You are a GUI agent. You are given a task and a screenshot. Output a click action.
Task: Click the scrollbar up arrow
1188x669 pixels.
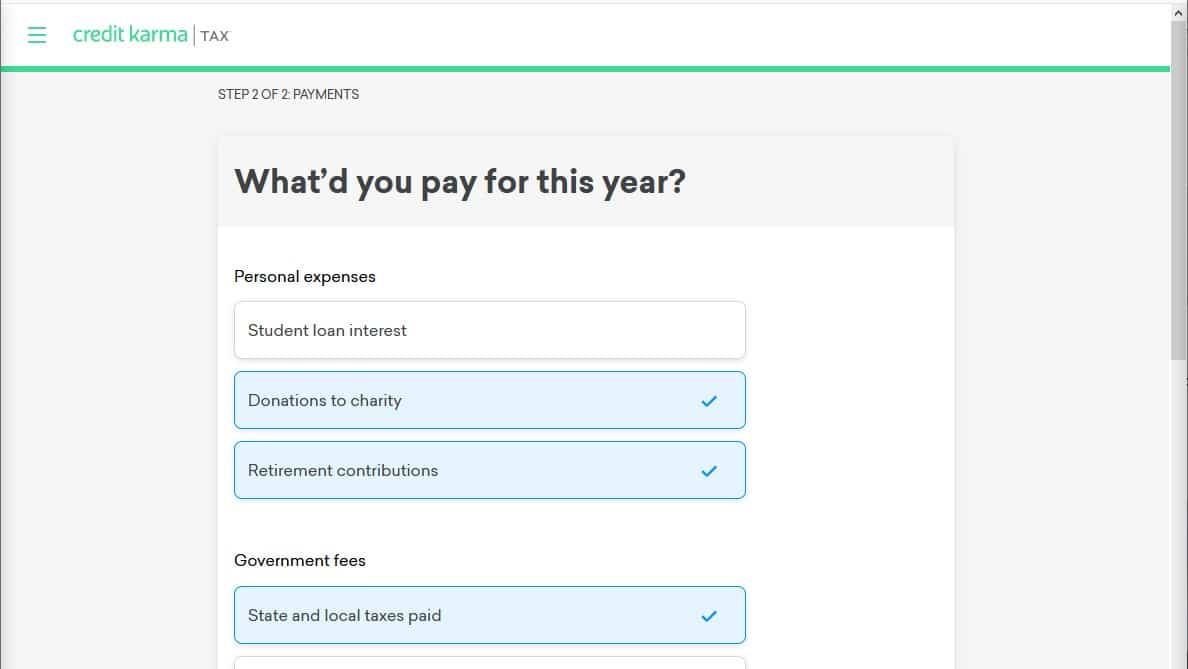point(1179,10)
